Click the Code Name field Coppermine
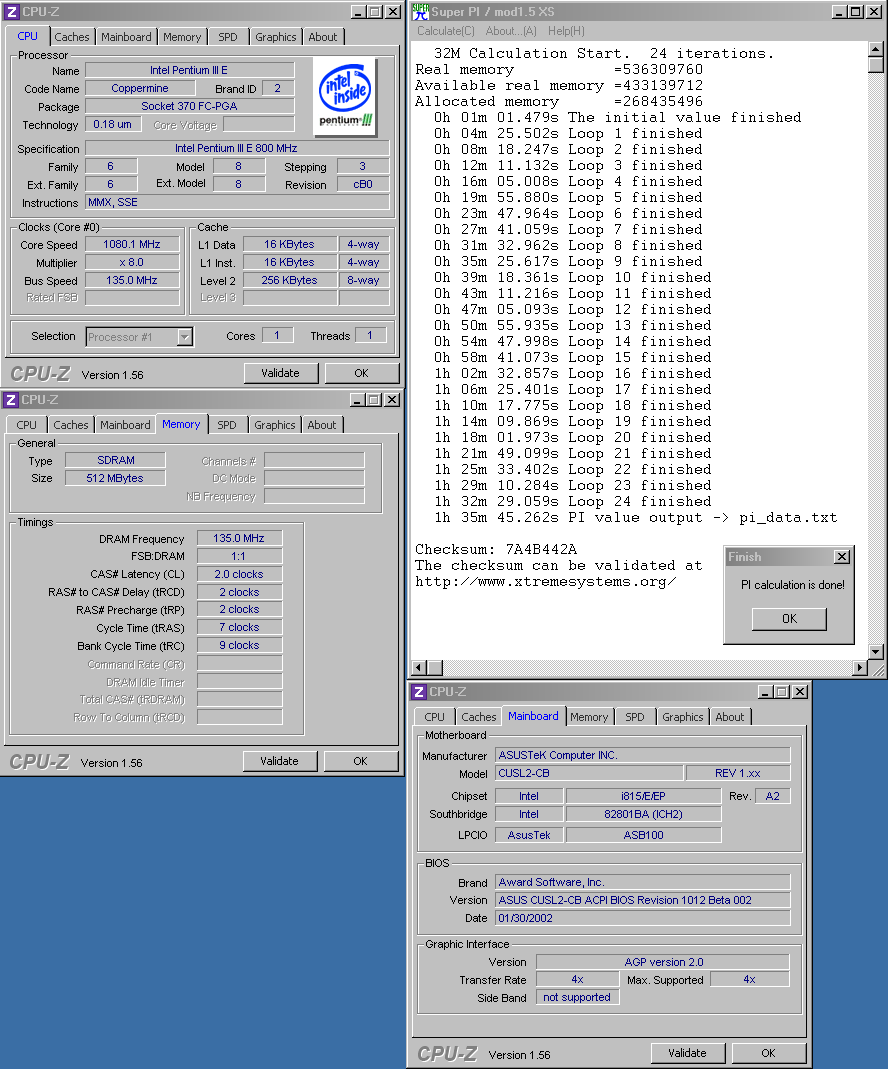 140,88
